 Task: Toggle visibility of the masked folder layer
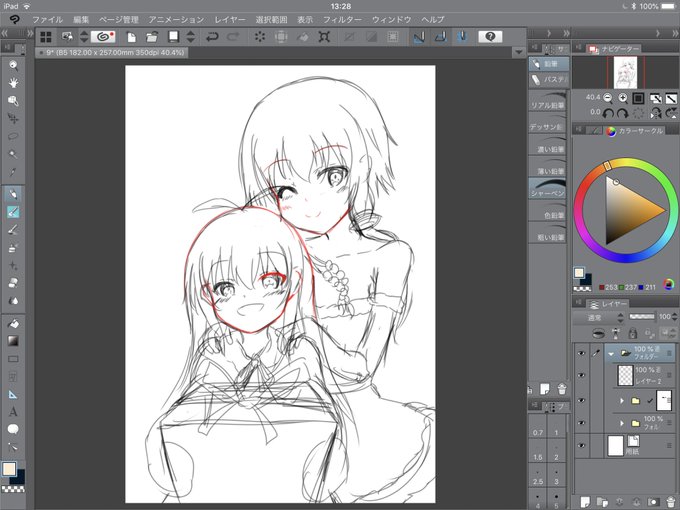click(x=581, y=401)
